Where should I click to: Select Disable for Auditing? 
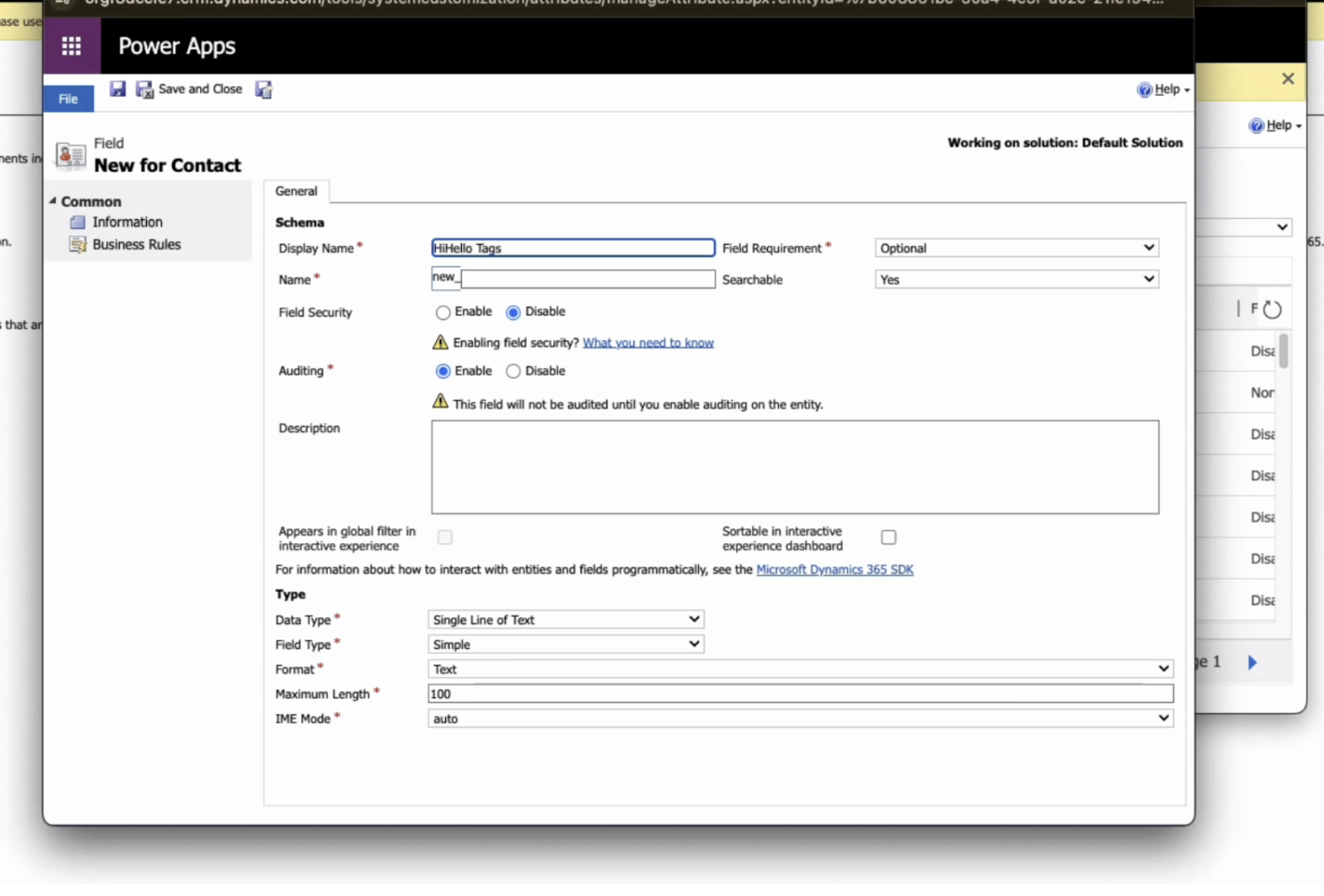coord(514,371)
